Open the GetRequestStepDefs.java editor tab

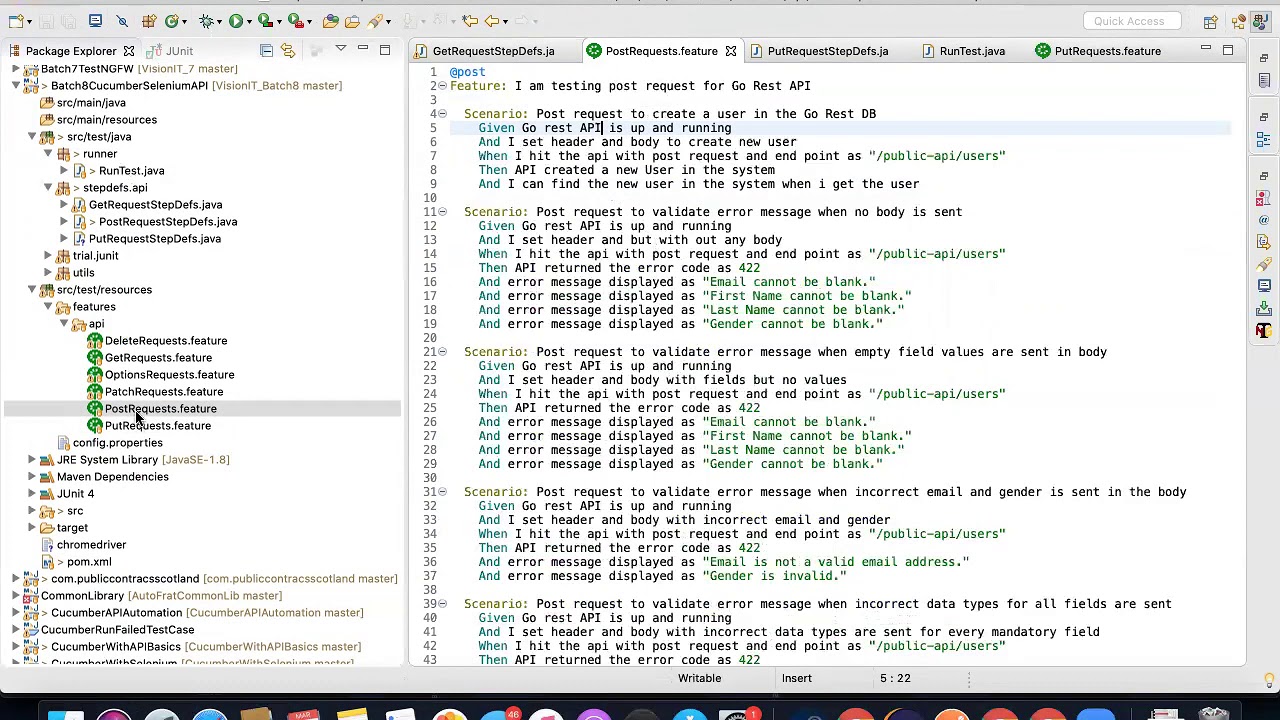(493, 51)
